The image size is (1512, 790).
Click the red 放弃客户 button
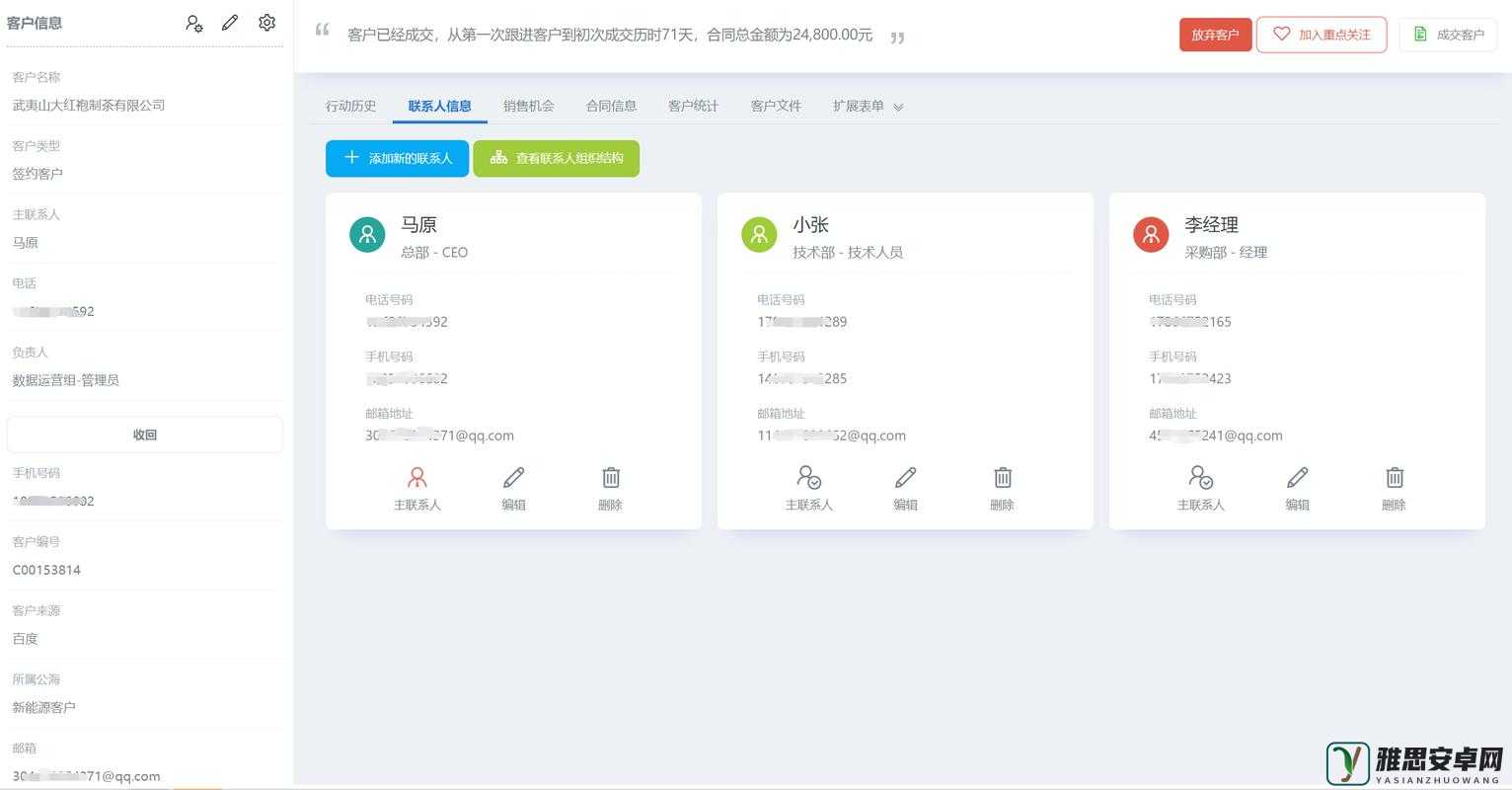coord(1215,35)
